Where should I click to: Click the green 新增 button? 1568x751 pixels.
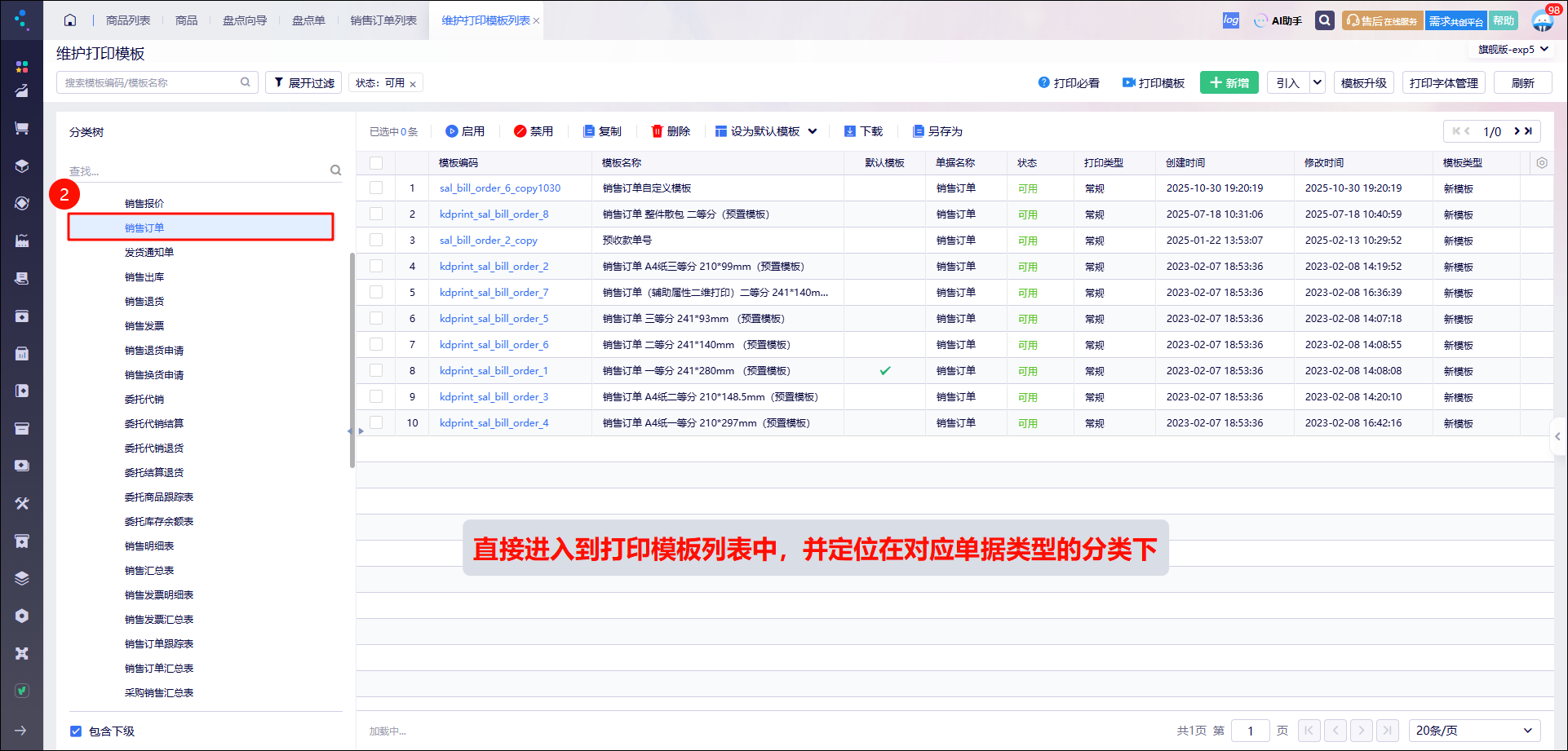point(1229,82)
